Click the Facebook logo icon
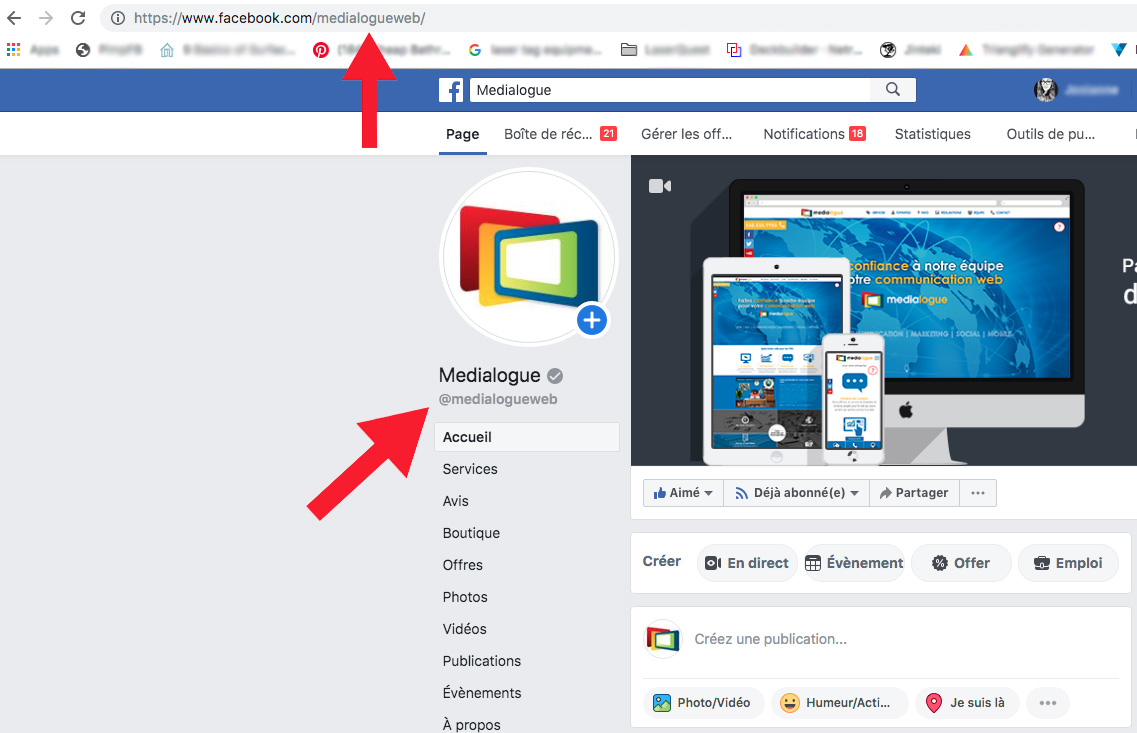The width and height of the screenshot is (1137, 733). [451, 90]
